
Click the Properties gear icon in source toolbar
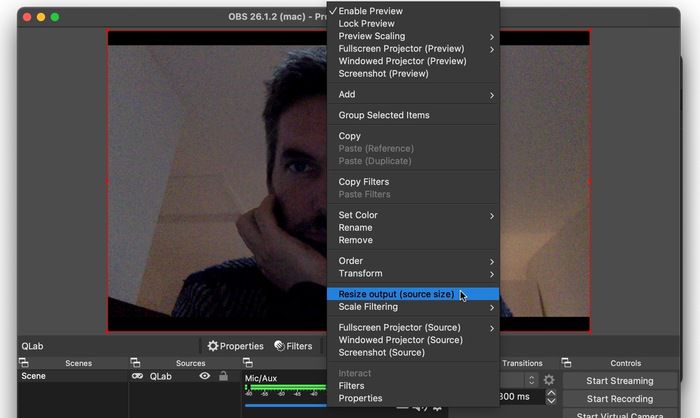[x=213, y=346]
